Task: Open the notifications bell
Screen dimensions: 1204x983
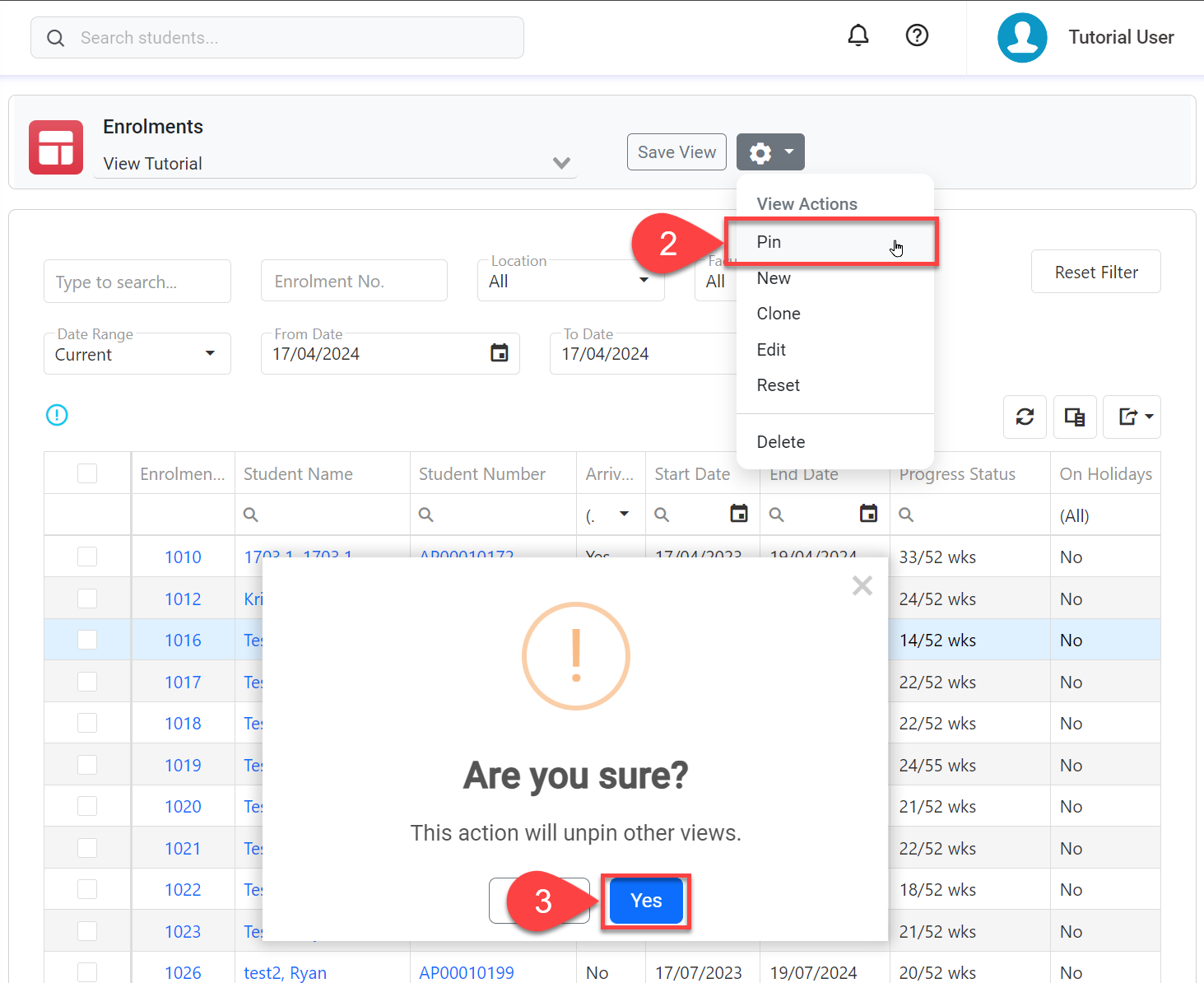Action: 858,35
